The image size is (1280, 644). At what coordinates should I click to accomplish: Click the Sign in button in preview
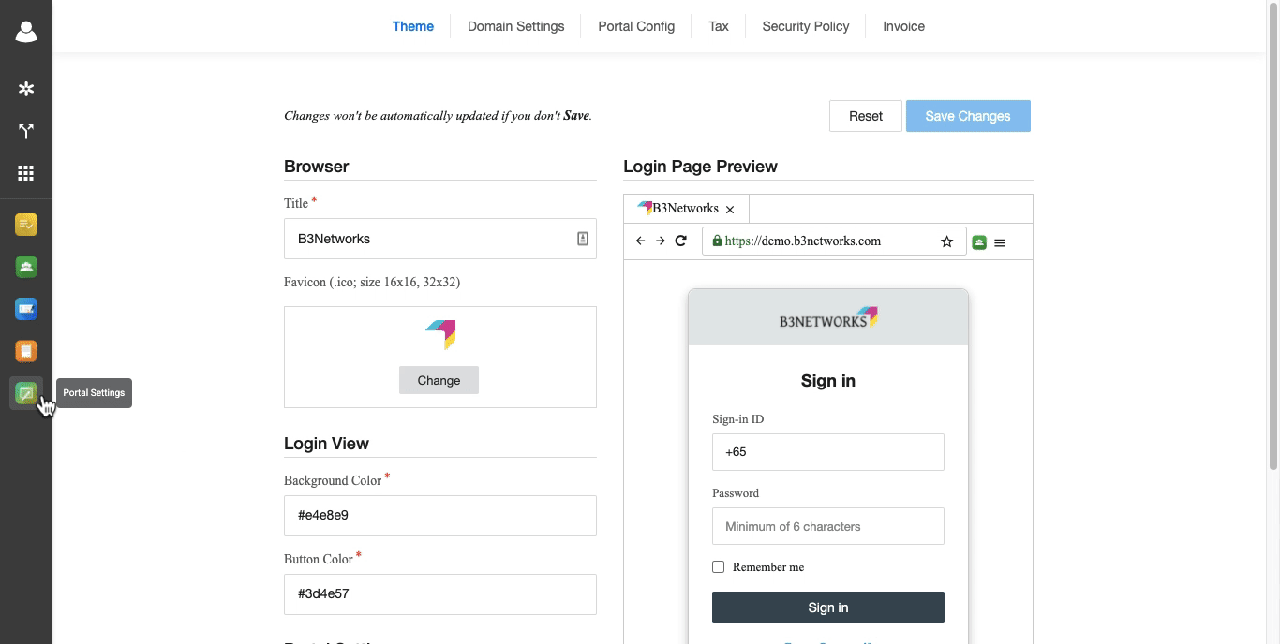(x=828, y=607)
